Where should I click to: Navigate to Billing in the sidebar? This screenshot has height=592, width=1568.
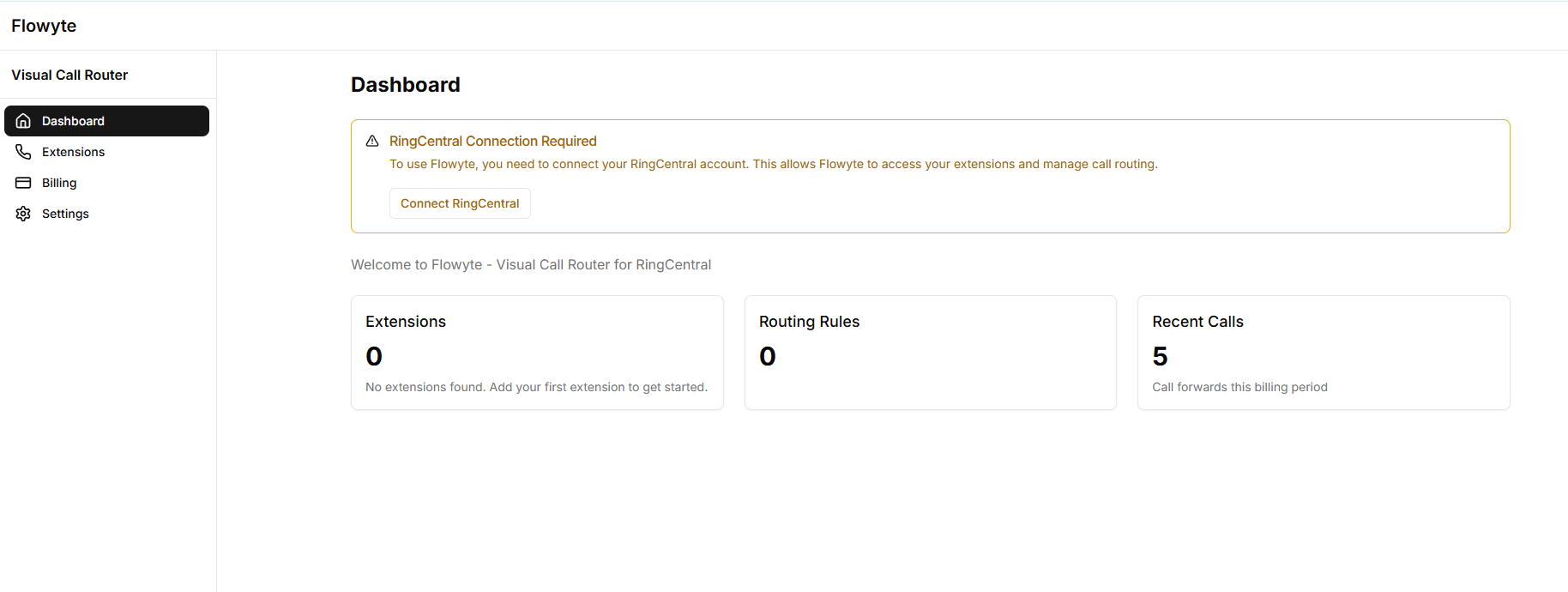coord(59,183)
